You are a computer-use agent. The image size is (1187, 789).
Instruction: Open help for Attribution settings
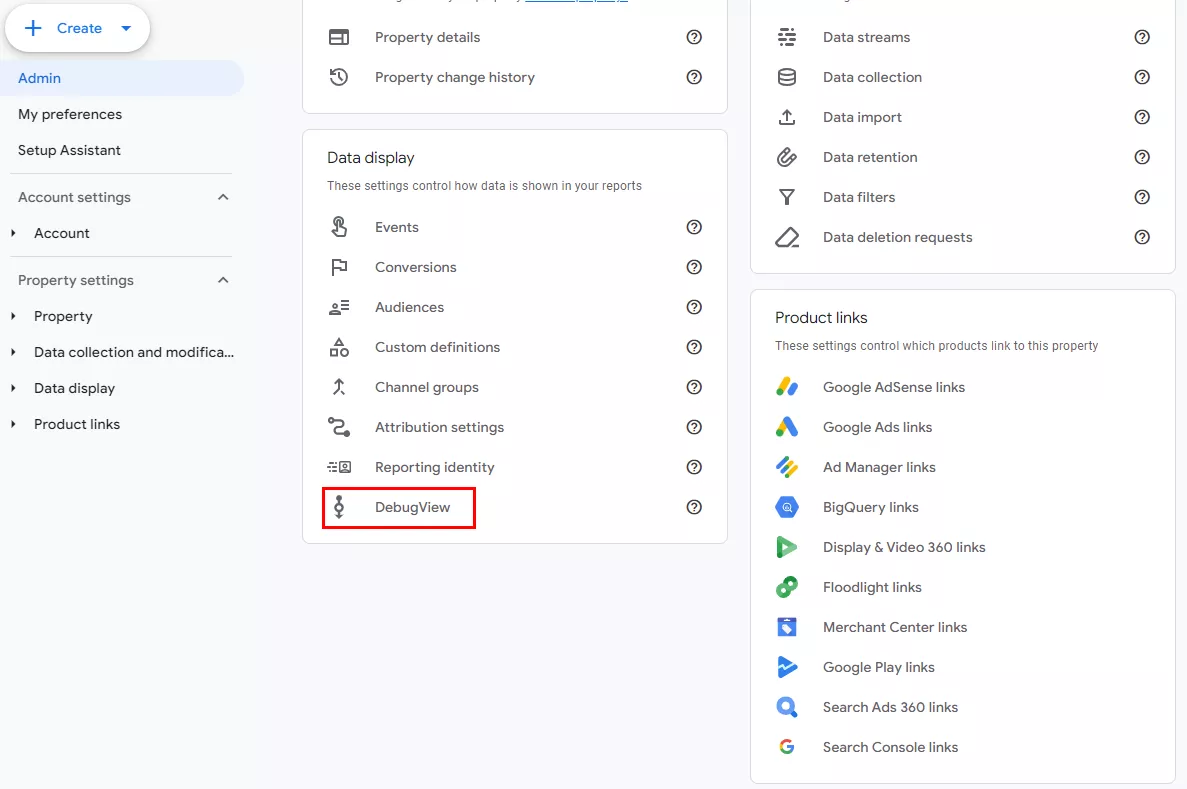pos(693,427)
